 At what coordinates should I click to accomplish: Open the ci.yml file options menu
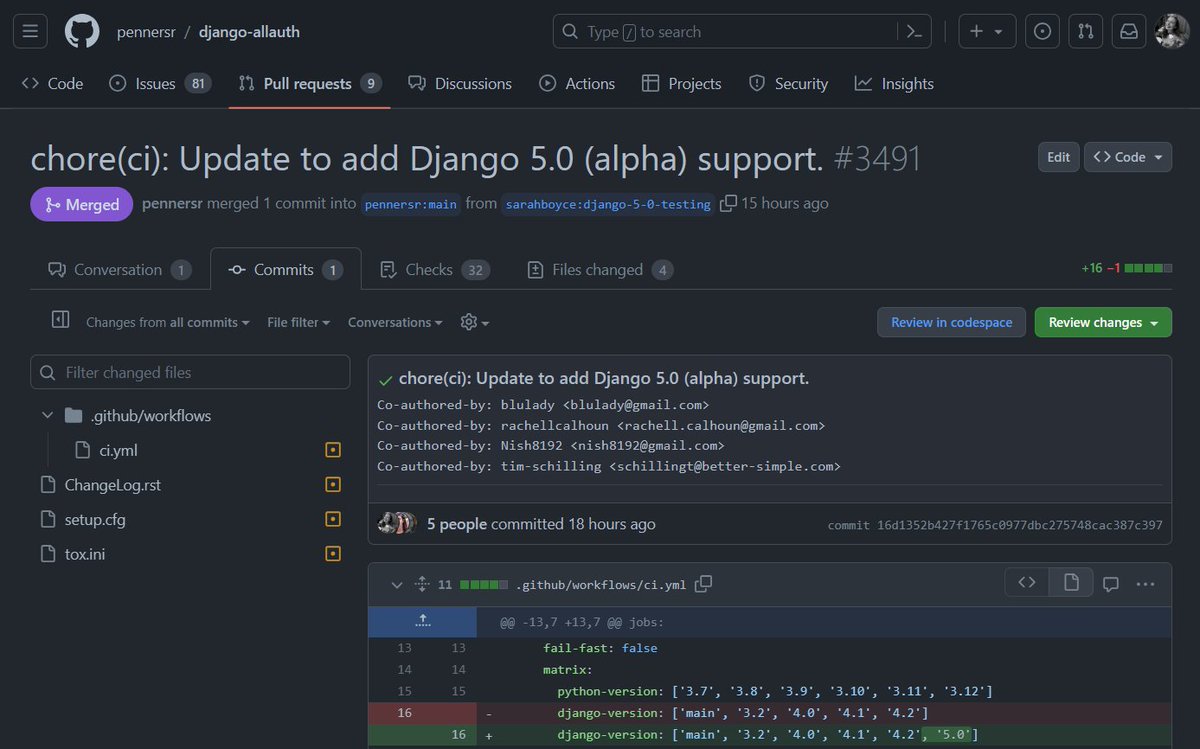[x=1146, y=584]
